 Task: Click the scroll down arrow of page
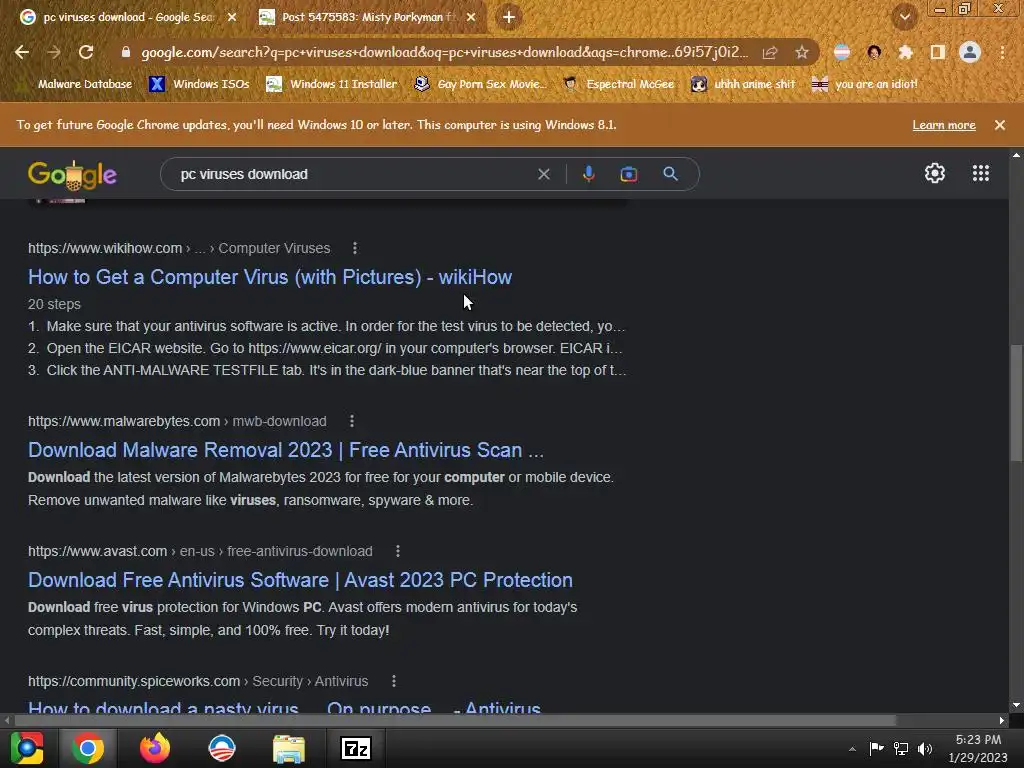click(1016, 705)
